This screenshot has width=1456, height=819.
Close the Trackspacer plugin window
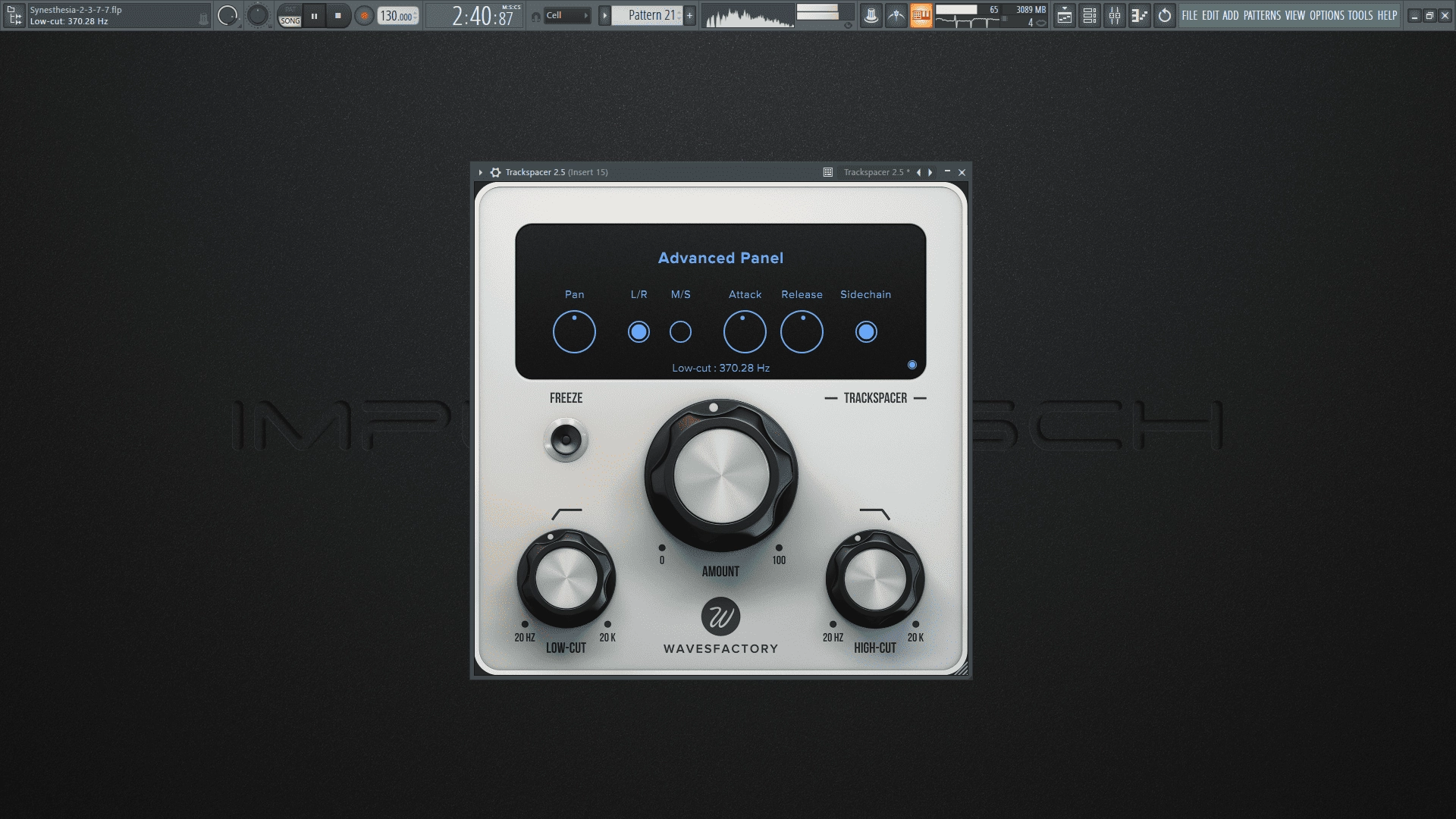click(962, 172)
